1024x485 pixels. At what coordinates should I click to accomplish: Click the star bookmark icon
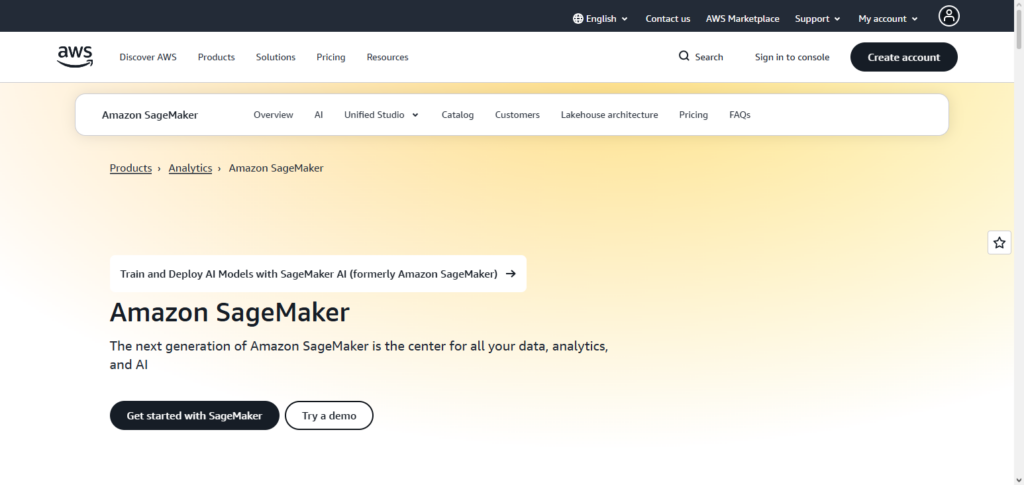(x=999, y=243)
